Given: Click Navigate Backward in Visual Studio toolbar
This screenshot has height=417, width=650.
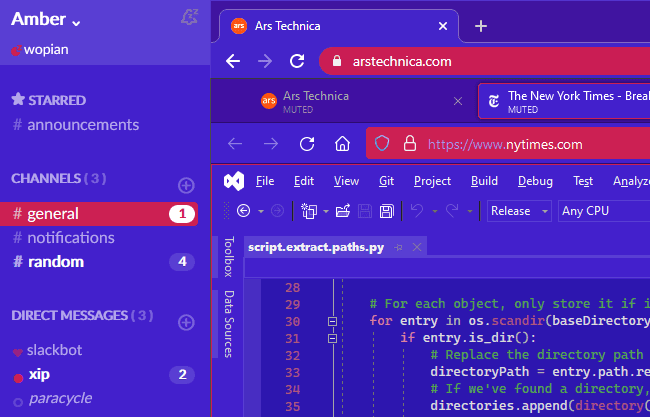Looking at the screenshot, I should [x=243, y=211].
